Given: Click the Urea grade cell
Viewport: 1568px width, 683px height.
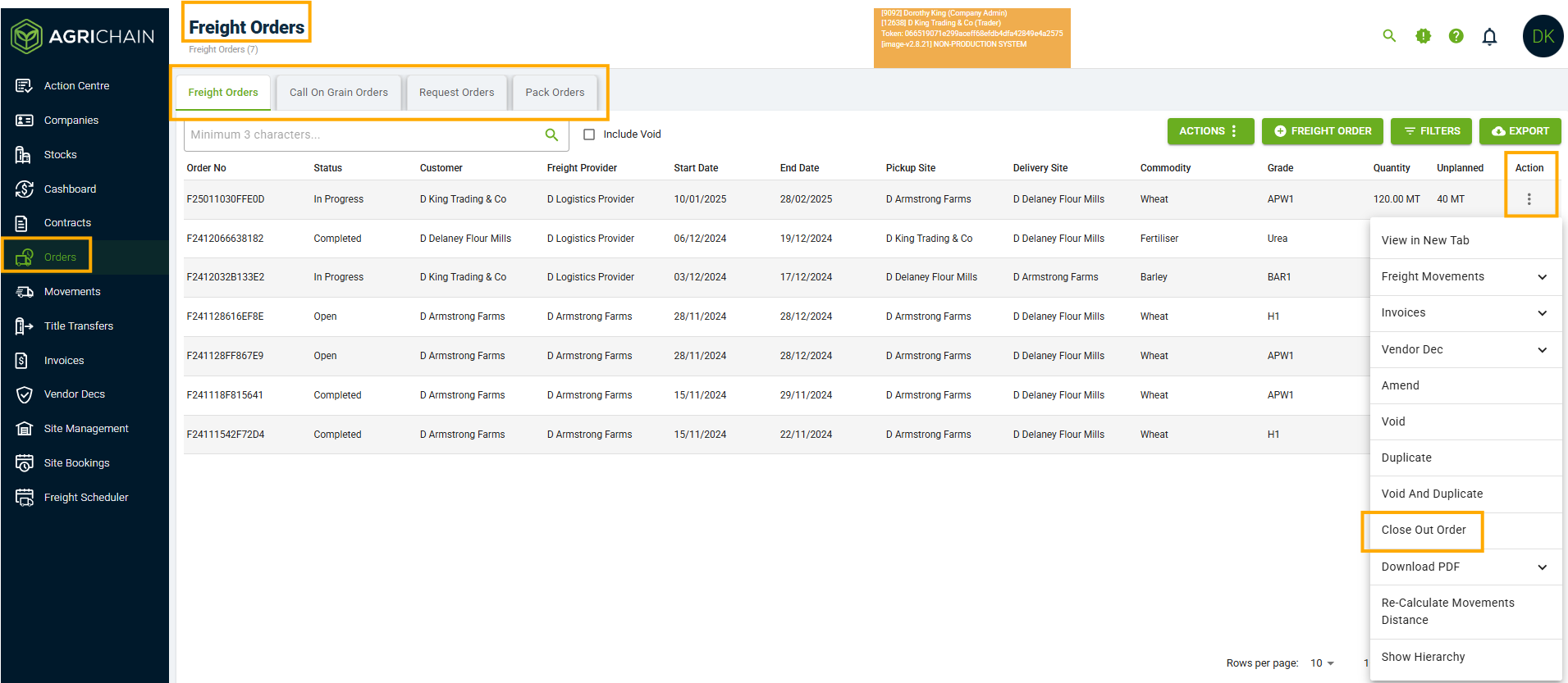Looking at the screenshot, I should click(x=1277, y=239).
